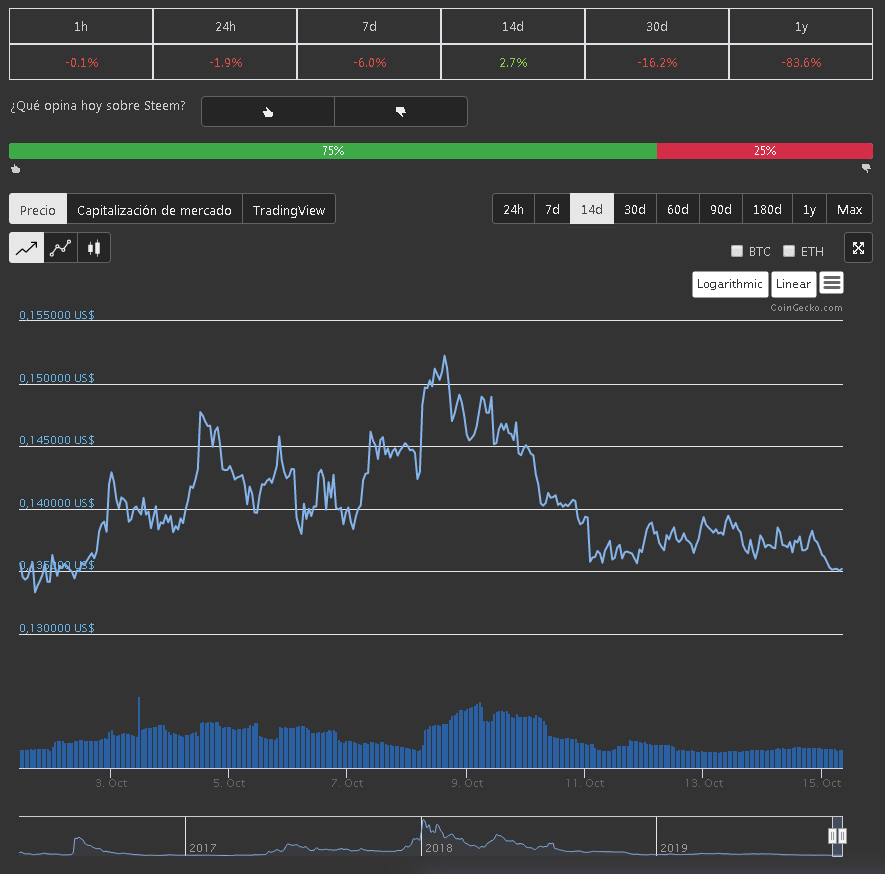Viewport: 885px width, 874px height.
Task: Enable the ETH comparison checkbox
Action: coord(789,251)
